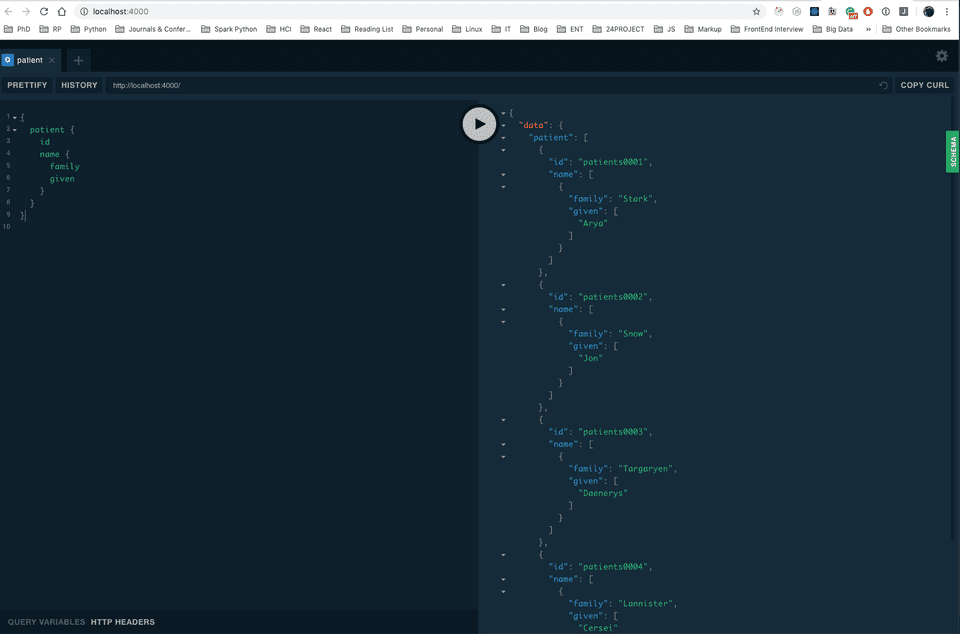Image resolution: width=960 pixels, height=634 pixels.
Task: Open the Big Data bookmarks folder
Action: click(833, 29)
